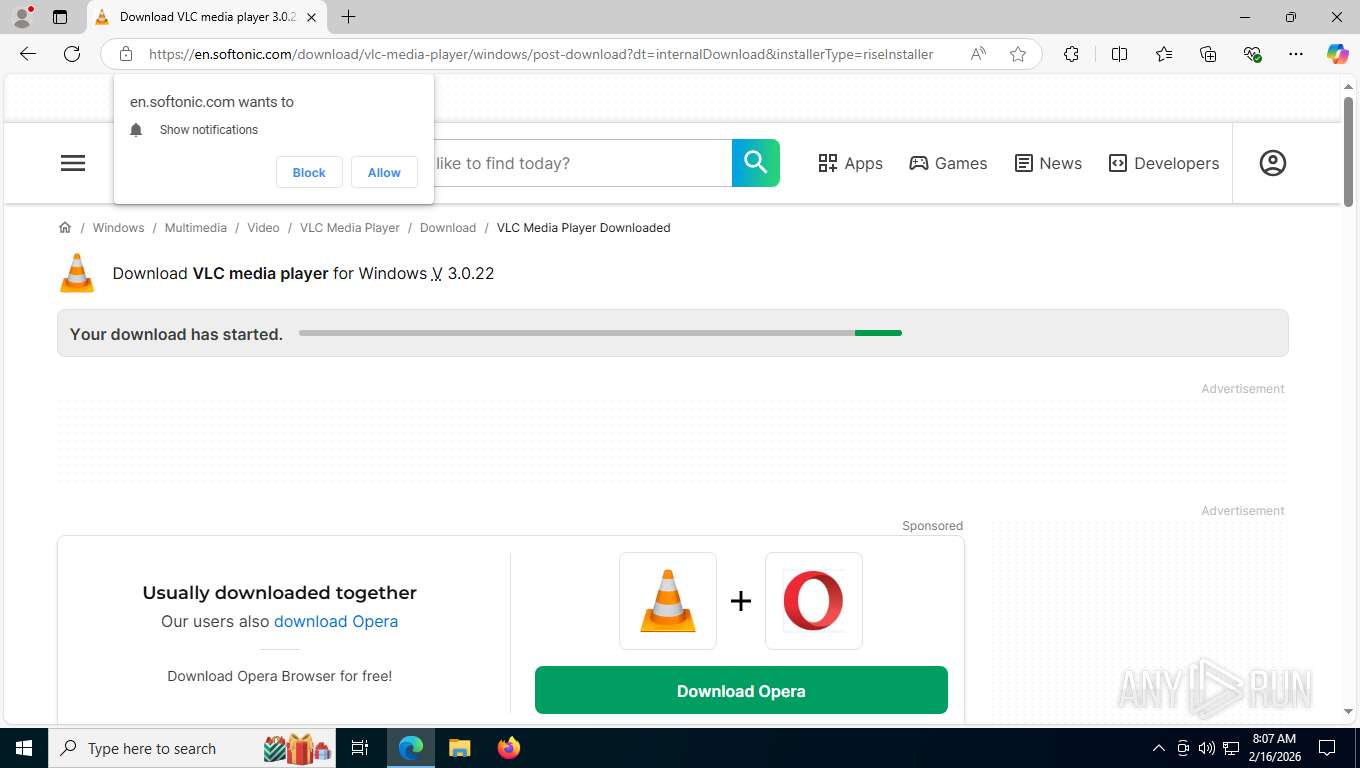Click the download progress bar
The height and width of the screenshot is (768, 1360).
pyautogui.click(x=600, y=333)
